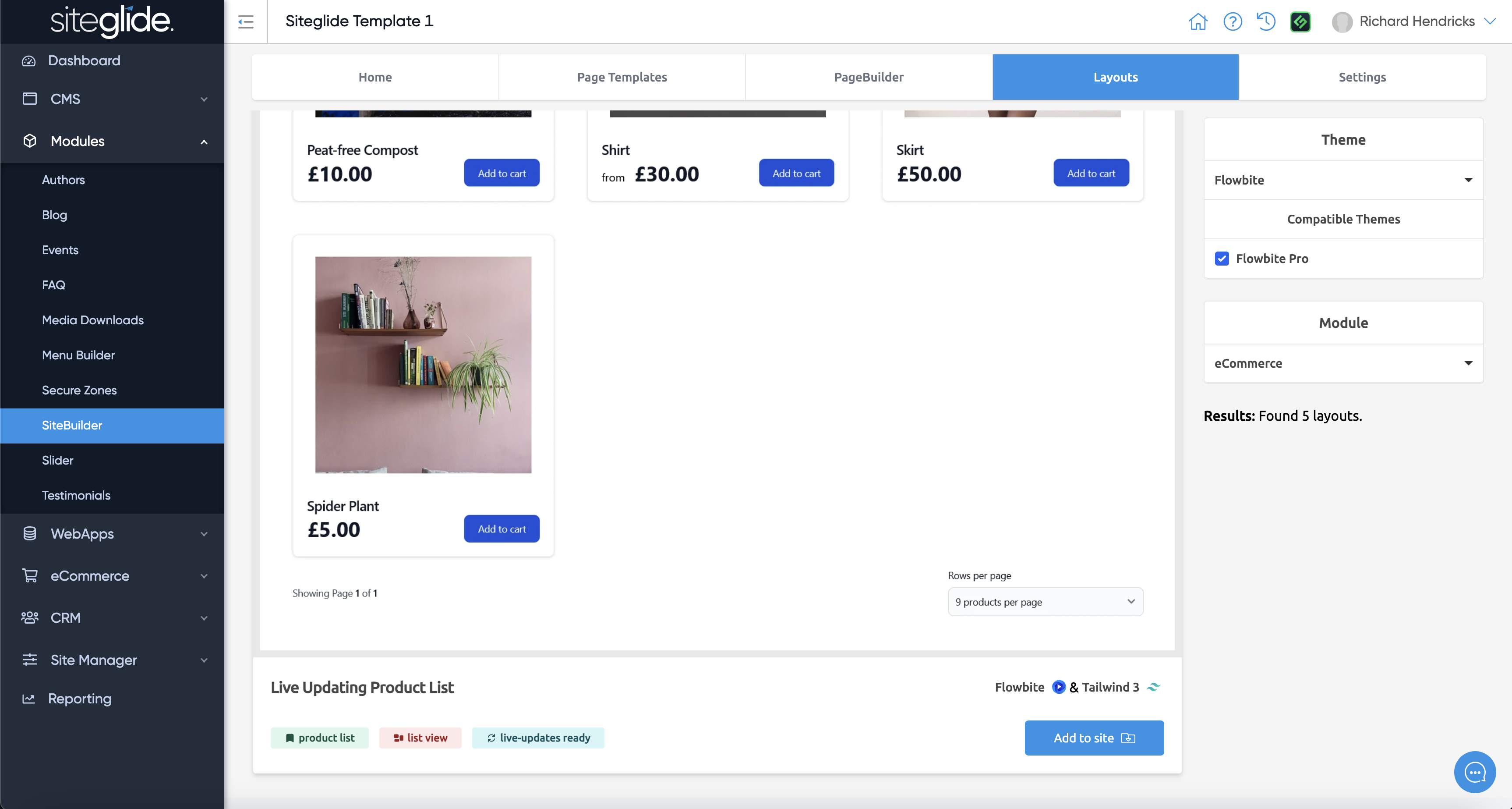Open the help question mark icon
This screenshot has height=809, width=1512.
(1232, 22)
